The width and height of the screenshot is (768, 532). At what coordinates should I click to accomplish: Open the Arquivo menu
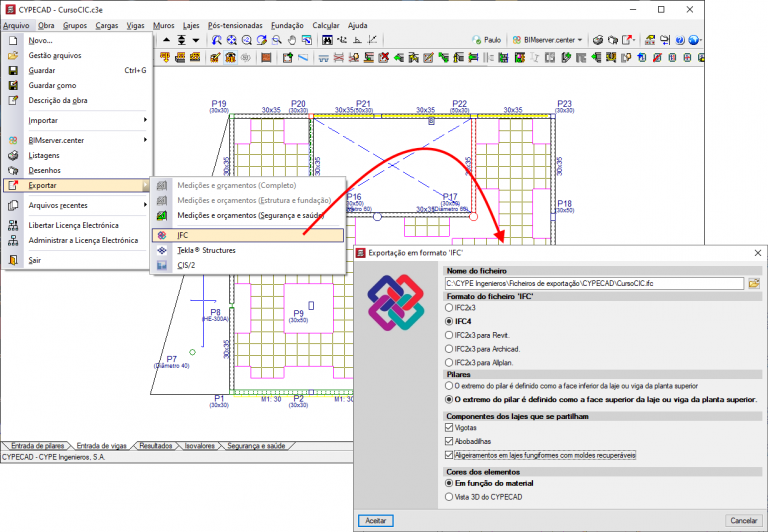(16, 25)
